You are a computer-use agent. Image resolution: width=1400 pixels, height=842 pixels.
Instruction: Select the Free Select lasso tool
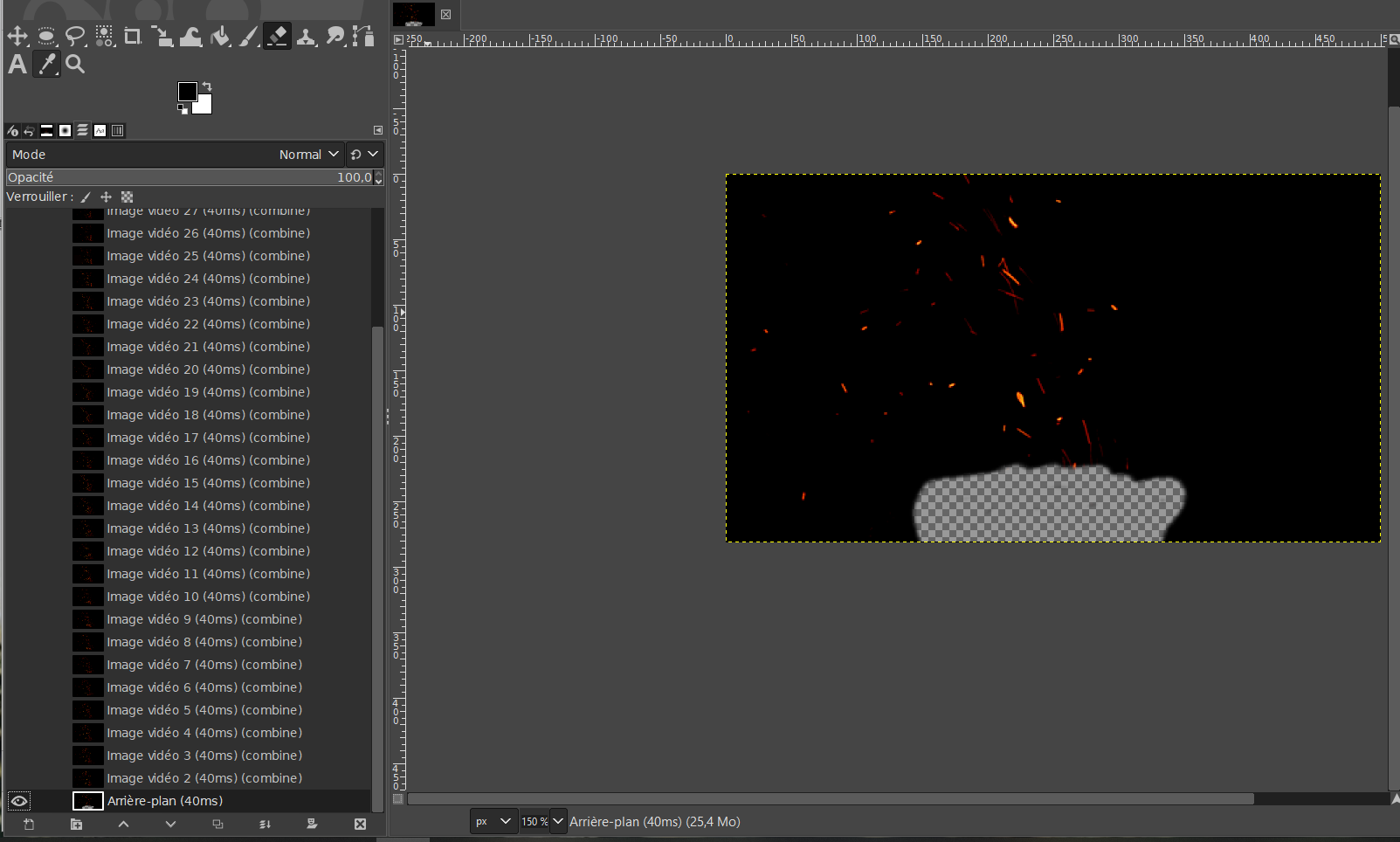click(76, 36)
